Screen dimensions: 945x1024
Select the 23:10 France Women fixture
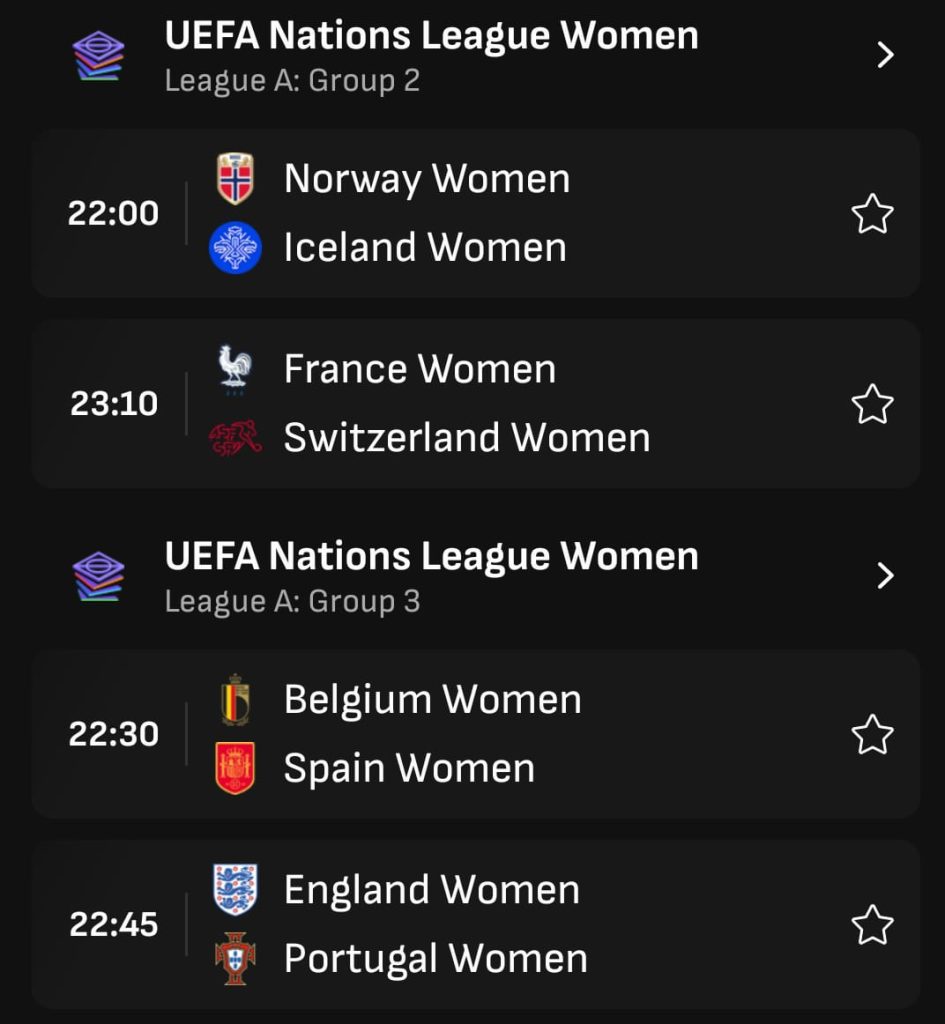pyautogui.click(x=475, y=404)
